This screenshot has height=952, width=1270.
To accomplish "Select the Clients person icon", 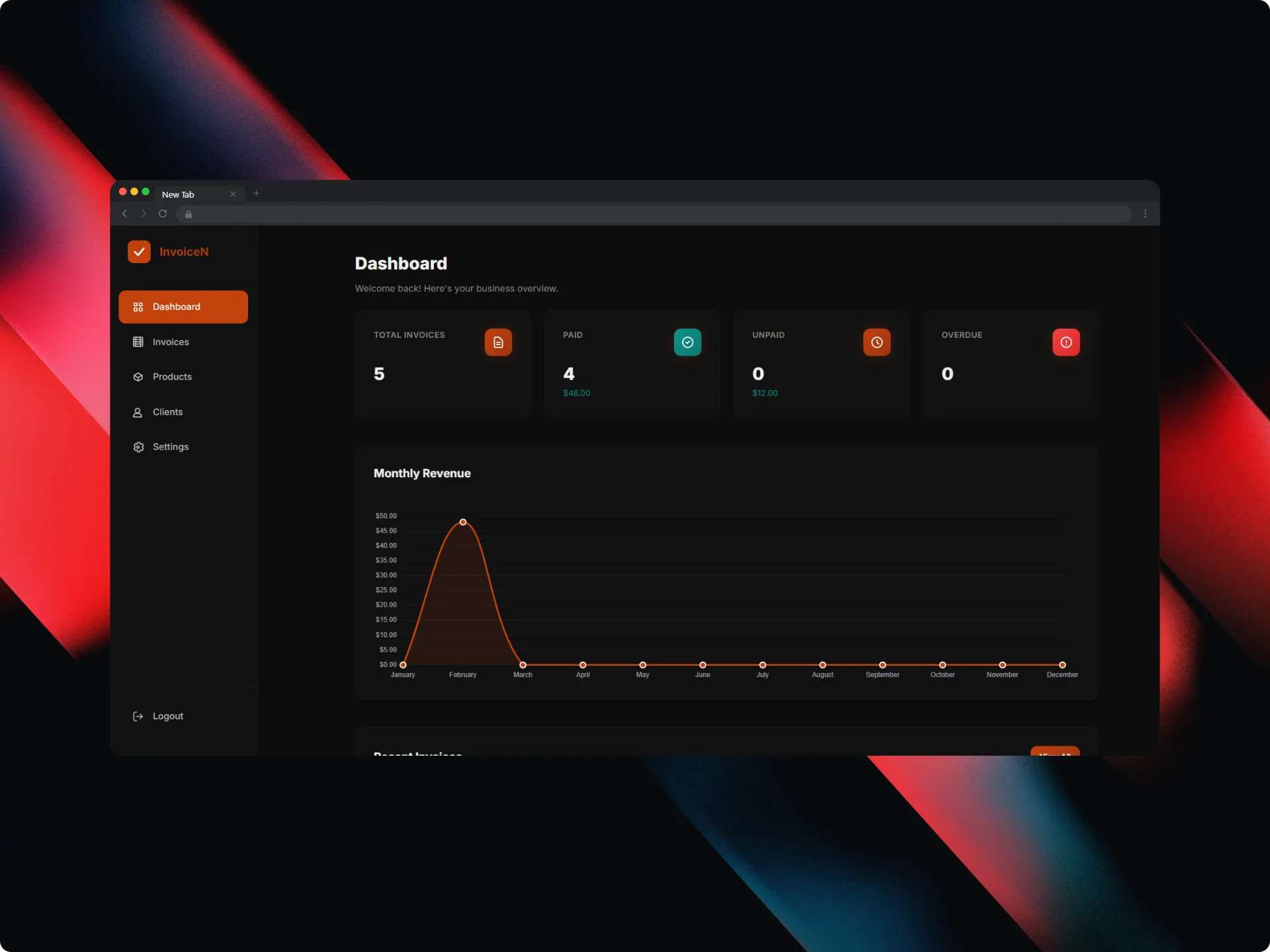I will click(x=138, y=412).
